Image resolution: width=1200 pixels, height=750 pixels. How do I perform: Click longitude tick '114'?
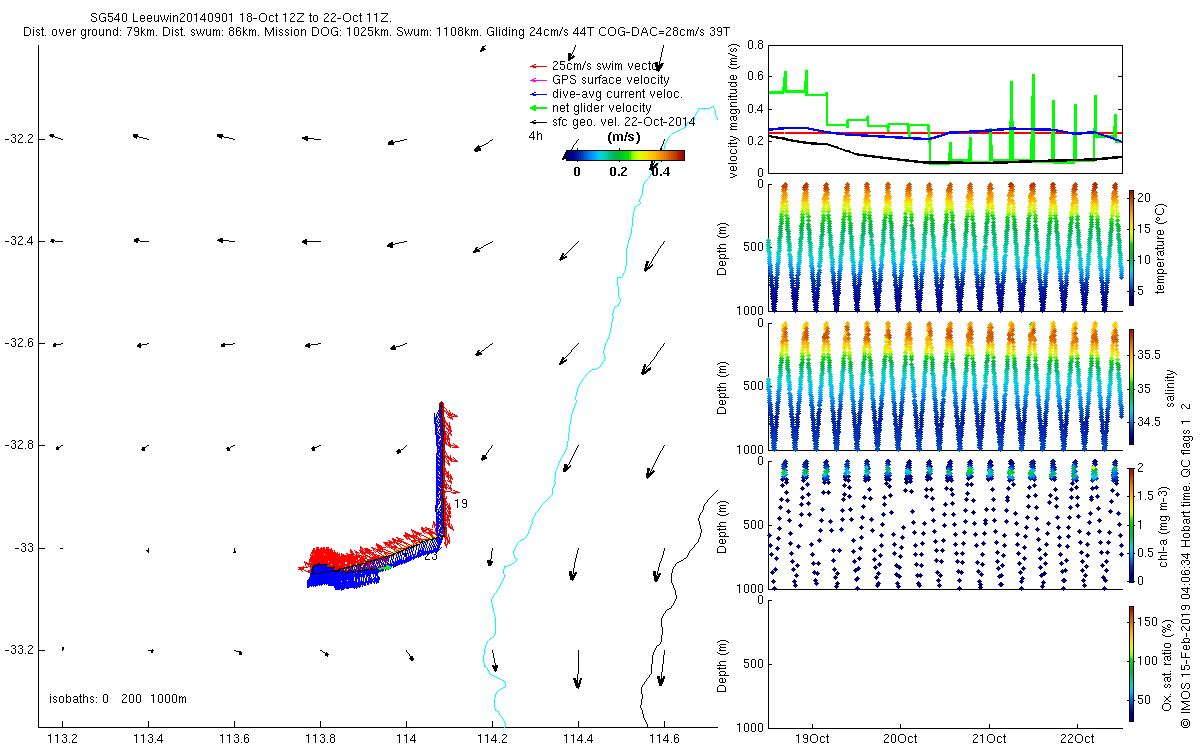point(406,739)
